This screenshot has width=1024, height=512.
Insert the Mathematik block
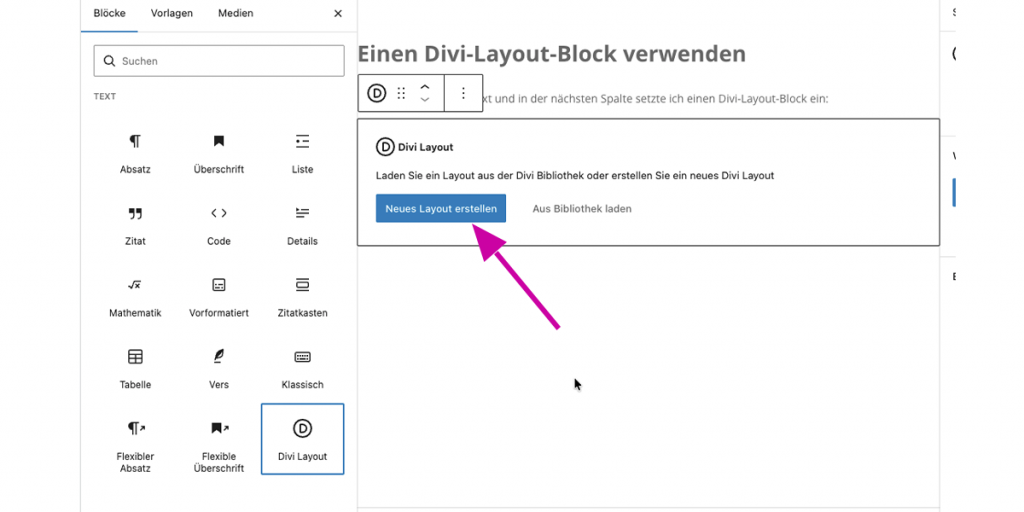pos(135,297)
